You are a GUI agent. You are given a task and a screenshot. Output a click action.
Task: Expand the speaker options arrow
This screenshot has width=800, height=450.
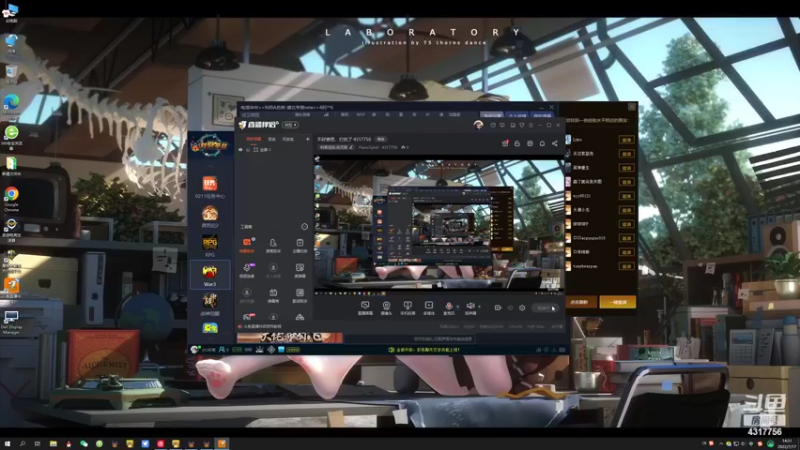pos(479,306)
